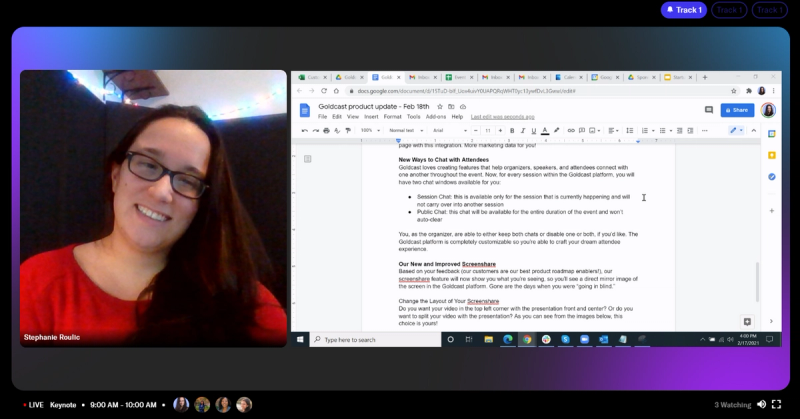Toggle italic formatting in Docs toolbar

pyautogui.click(x=523, y=131)
